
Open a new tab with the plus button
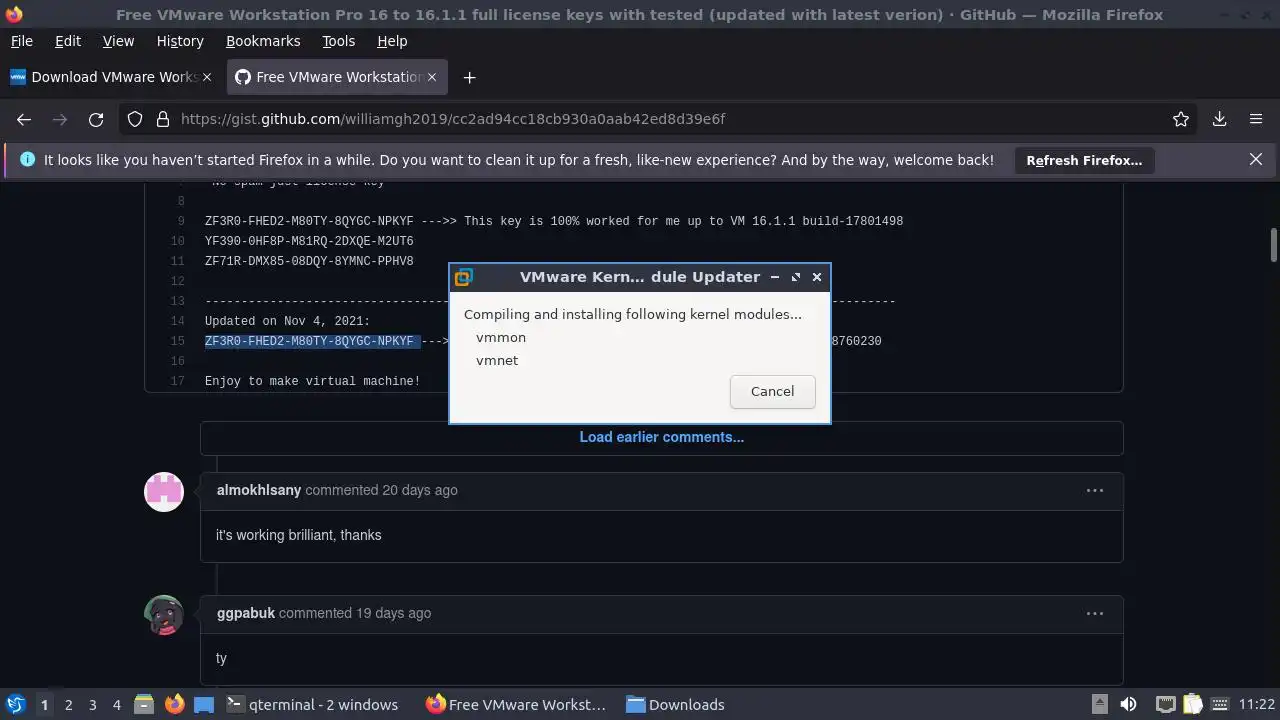click(x=469, y=77)
